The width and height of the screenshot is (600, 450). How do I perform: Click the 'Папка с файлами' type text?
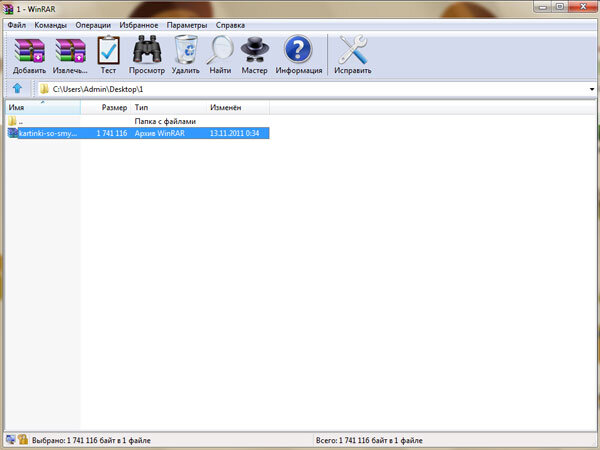coord(165,121)
